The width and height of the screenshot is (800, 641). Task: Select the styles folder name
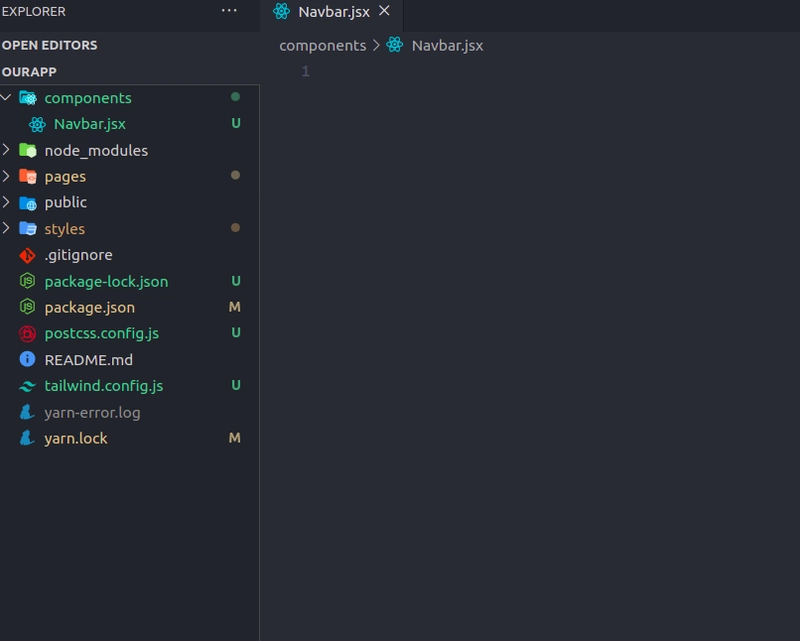pyautogui.click(x=65, y=229)
